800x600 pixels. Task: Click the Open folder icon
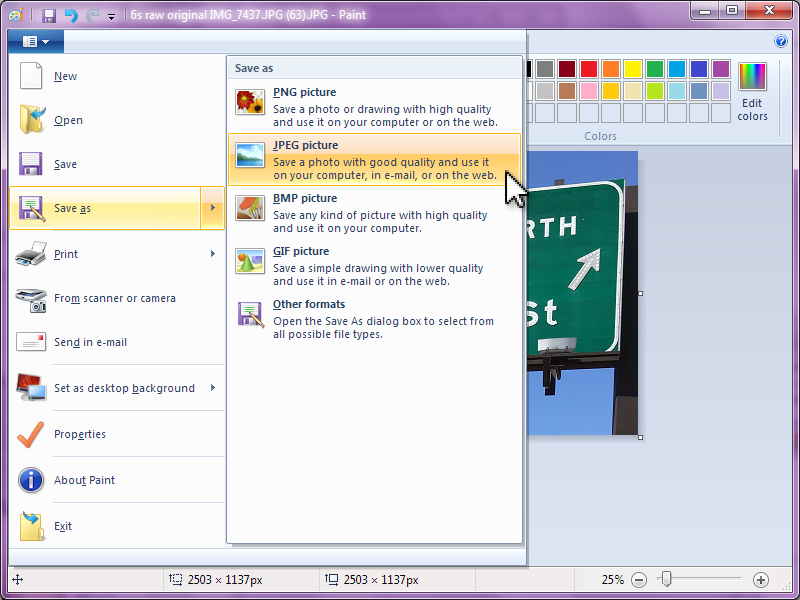(x=32, y=119)
